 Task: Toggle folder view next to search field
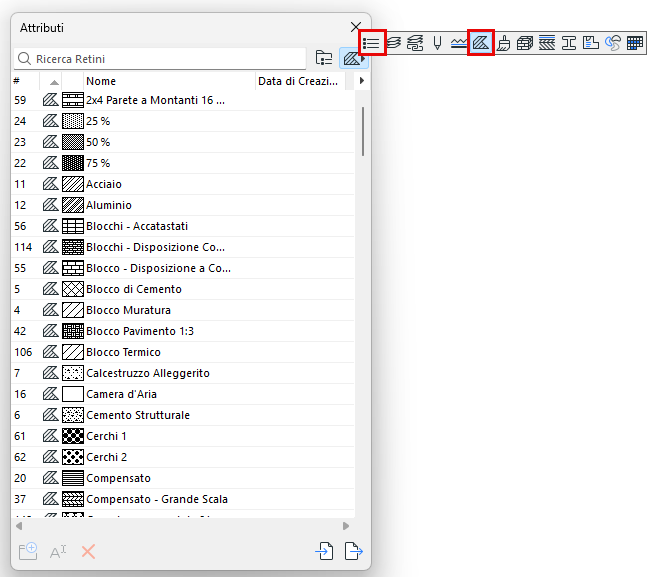(x=324, y=58)
